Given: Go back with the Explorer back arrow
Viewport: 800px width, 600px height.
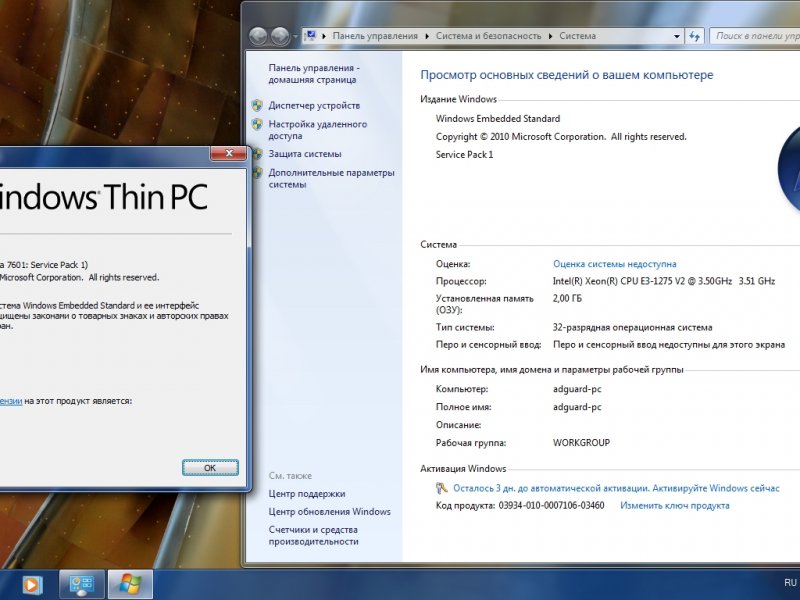Looking at the screenshot, I should pyautogui.click(x=258, y=36).
